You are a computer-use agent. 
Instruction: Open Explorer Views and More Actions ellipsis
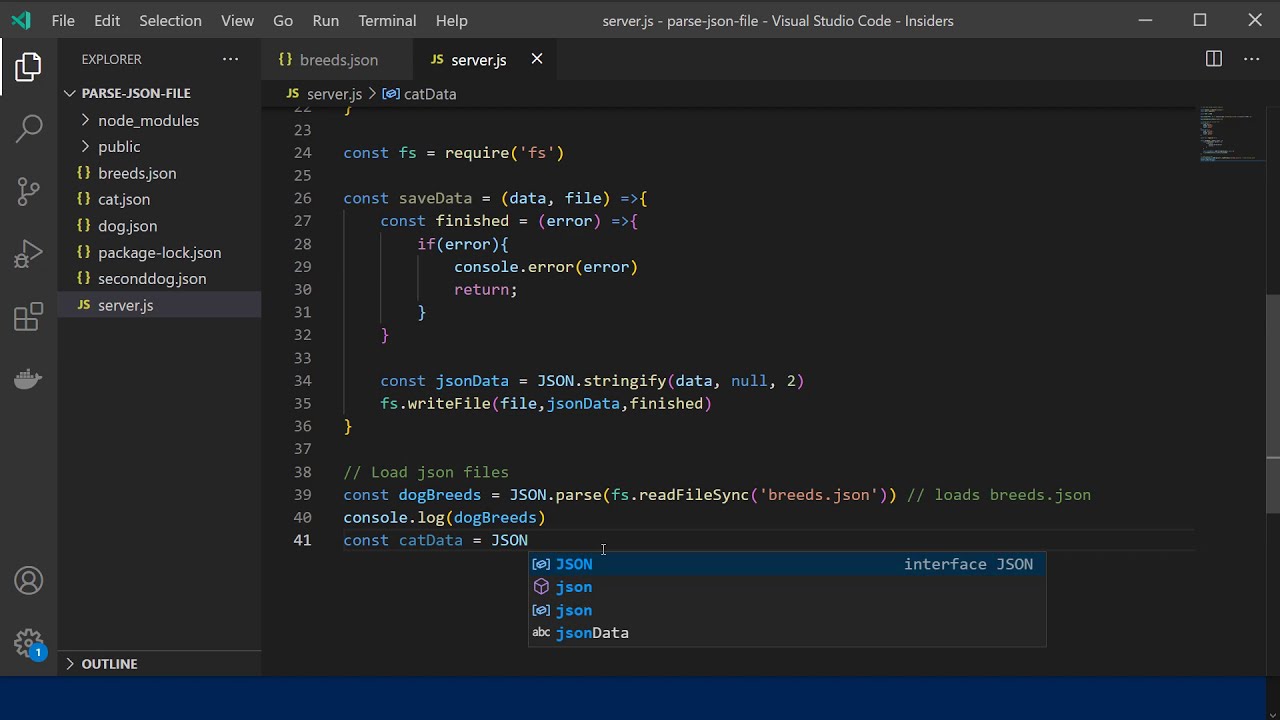[x=230, y=59]
